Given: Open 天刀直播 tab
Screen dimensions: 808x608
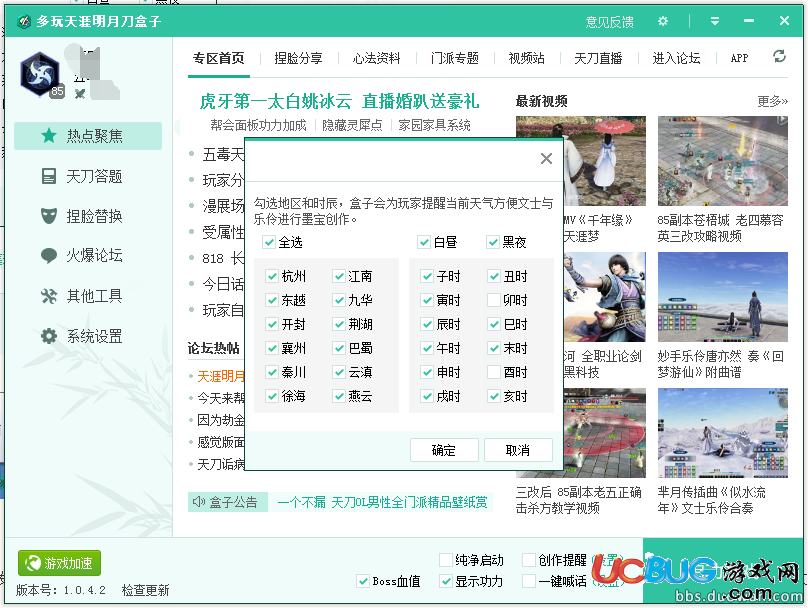Looking at the screenshot, I should tap(598, 58).
